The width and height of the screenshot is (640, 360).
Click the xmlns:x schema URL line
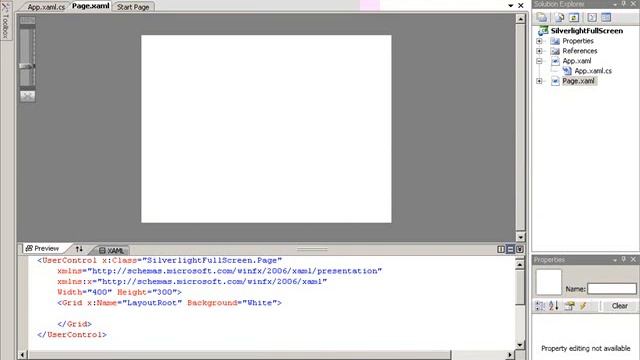pos(192,282)
